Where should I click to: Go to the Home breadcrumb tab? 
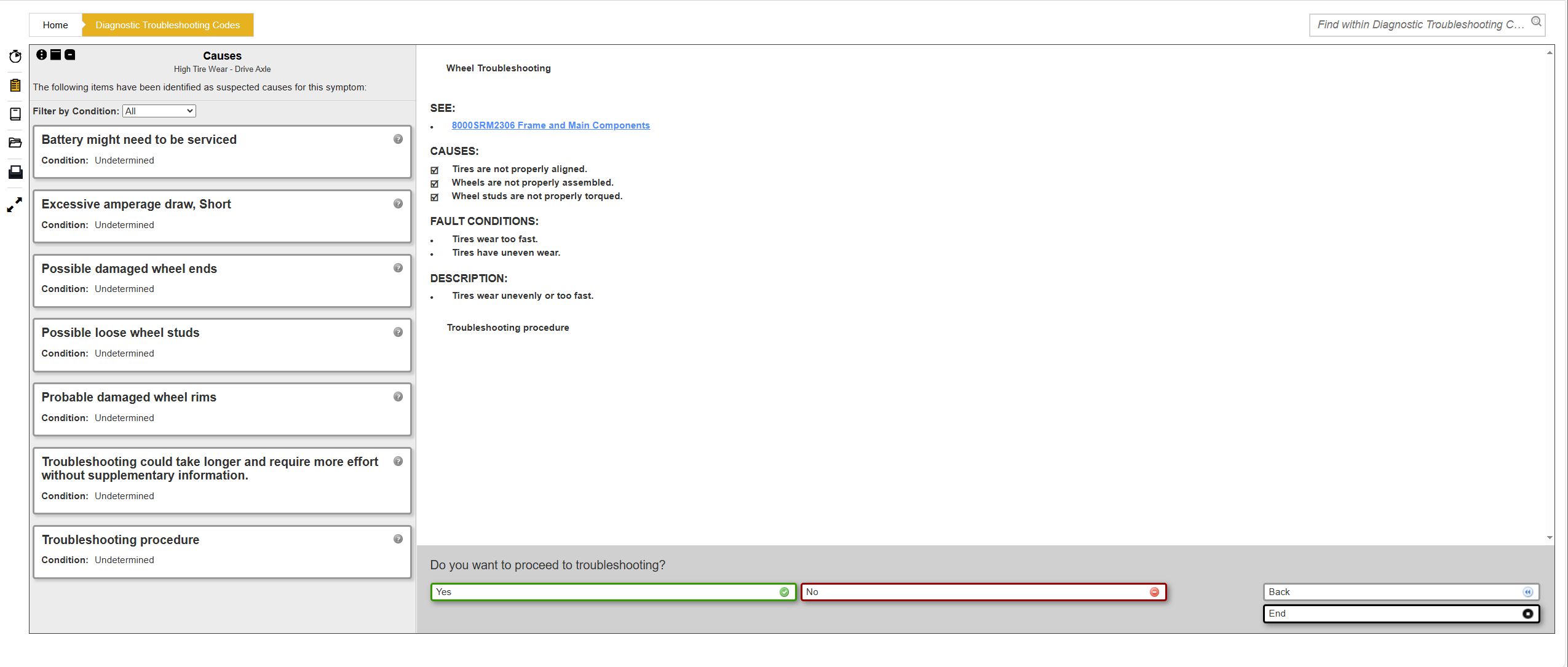[55, 25]
